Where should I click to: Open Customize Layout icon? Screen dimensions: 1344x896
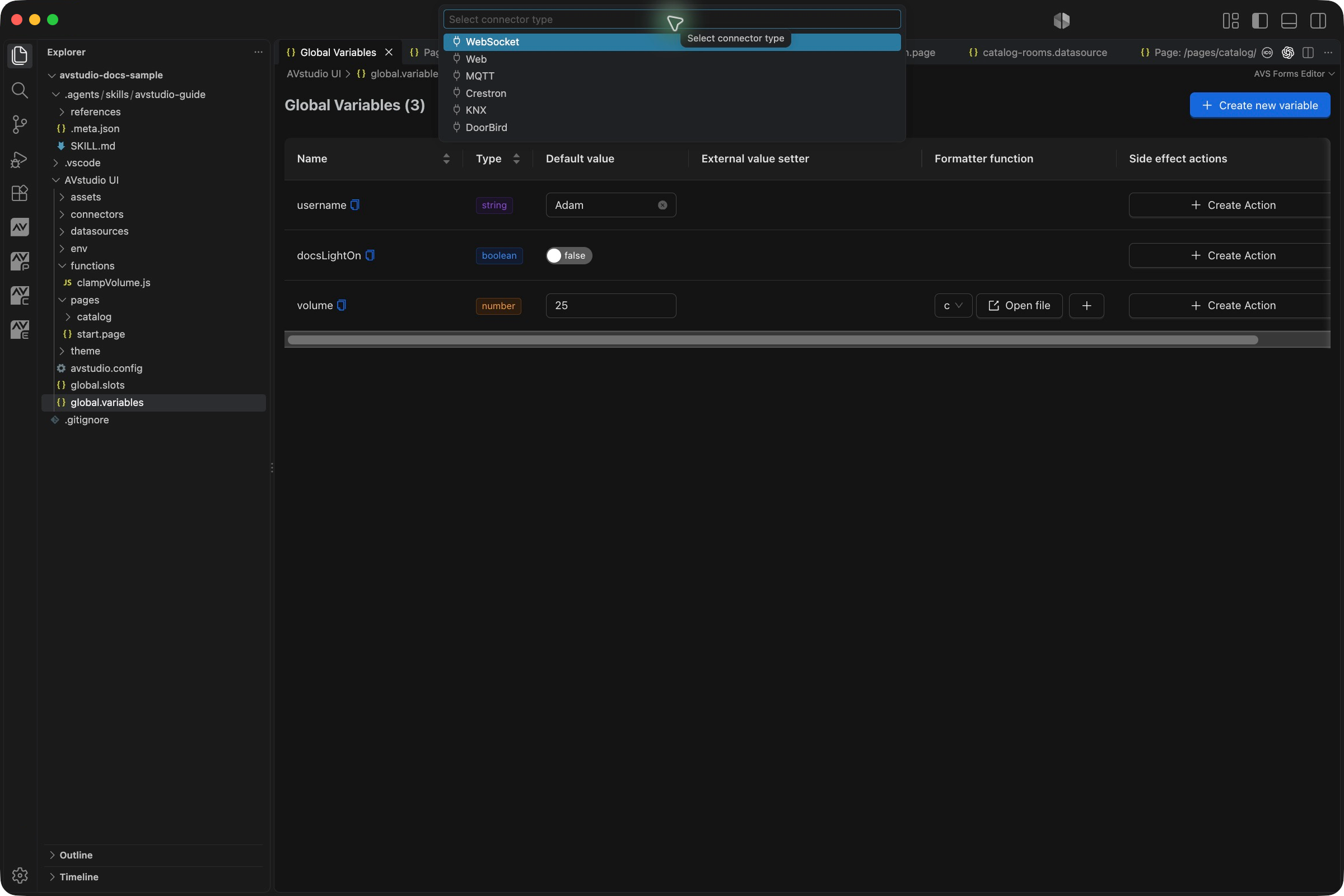(1230, 21)
